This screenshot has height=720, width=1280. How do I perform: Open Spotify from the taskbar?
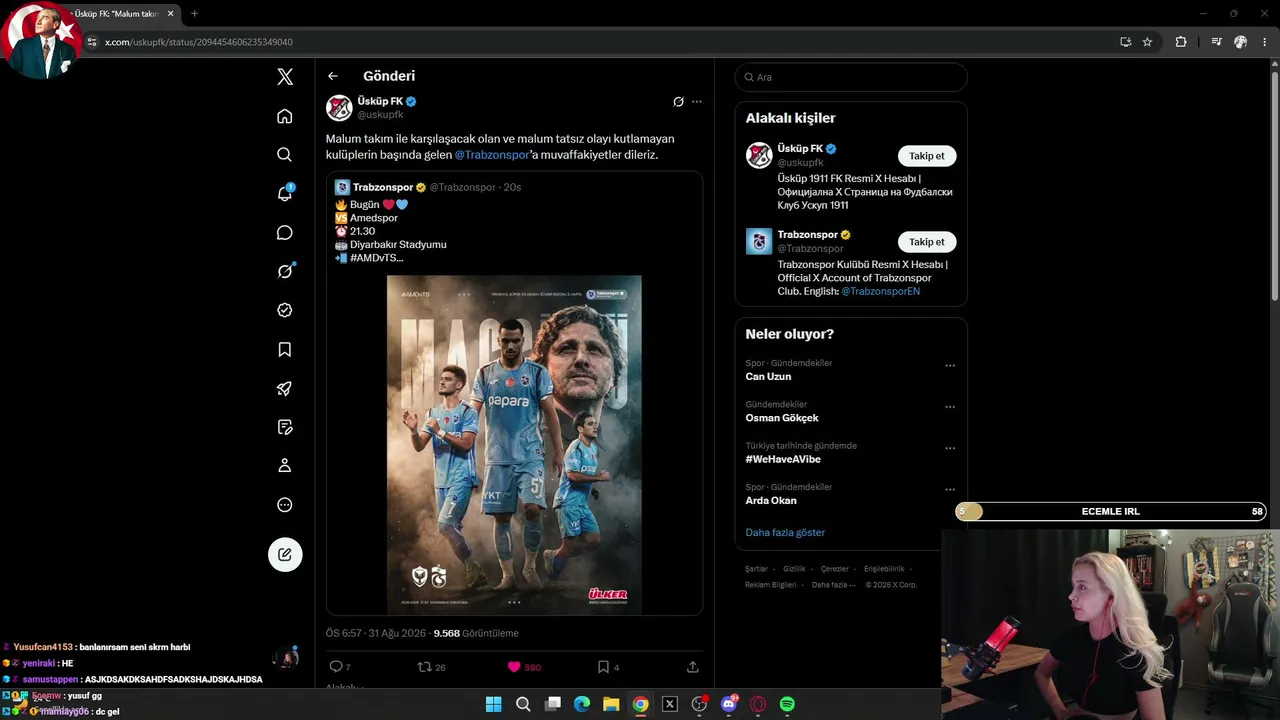pos(787,704)
